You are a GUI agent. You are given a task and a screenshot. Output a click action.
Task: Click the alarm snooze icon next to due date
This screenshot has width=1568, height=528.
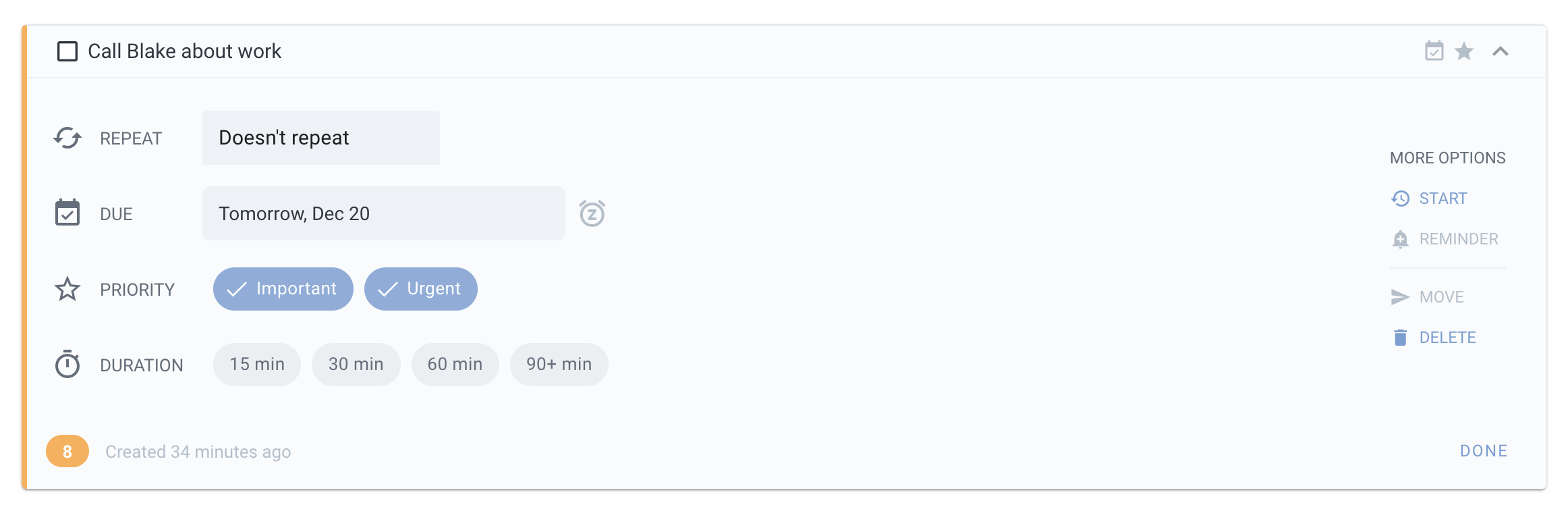[592, 213]
